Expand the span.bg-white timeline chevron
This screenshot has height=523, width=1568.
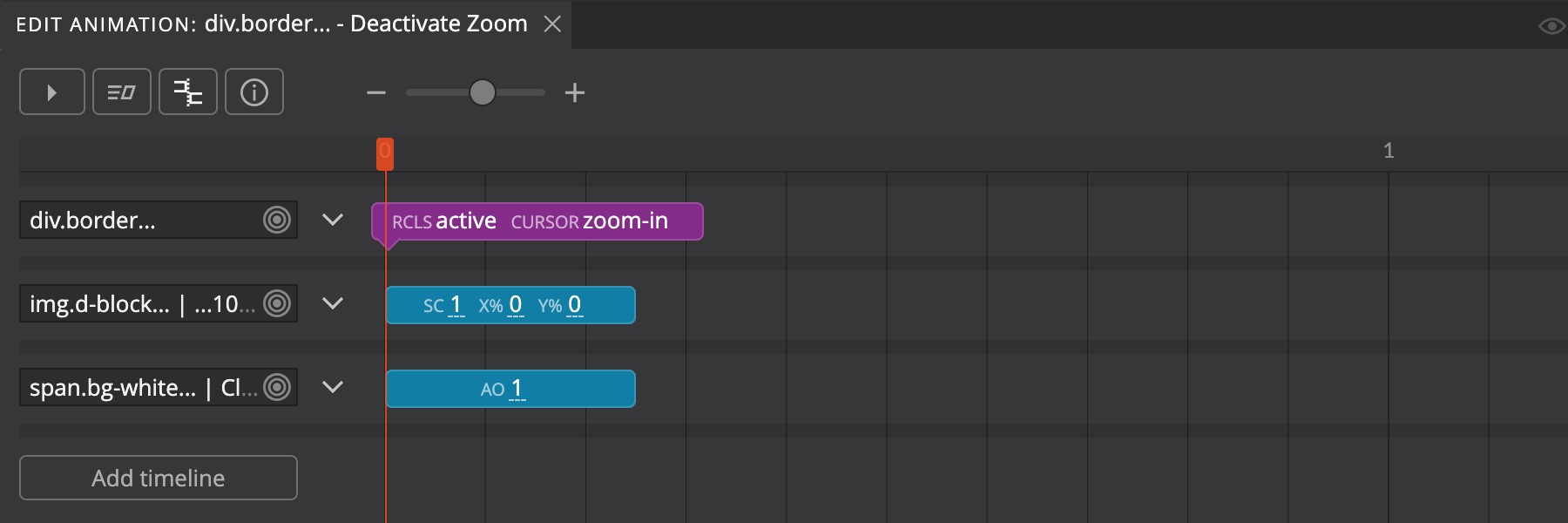coord(332,387)
